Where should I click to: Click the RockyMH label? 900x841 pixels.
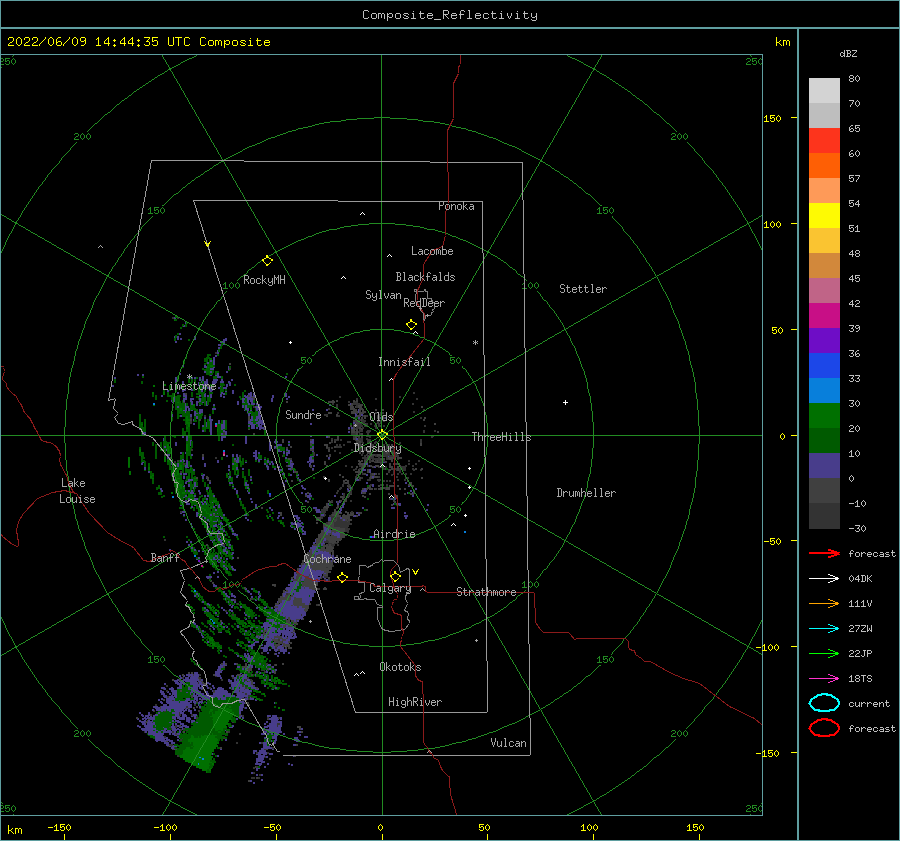(x=264, y=280)
